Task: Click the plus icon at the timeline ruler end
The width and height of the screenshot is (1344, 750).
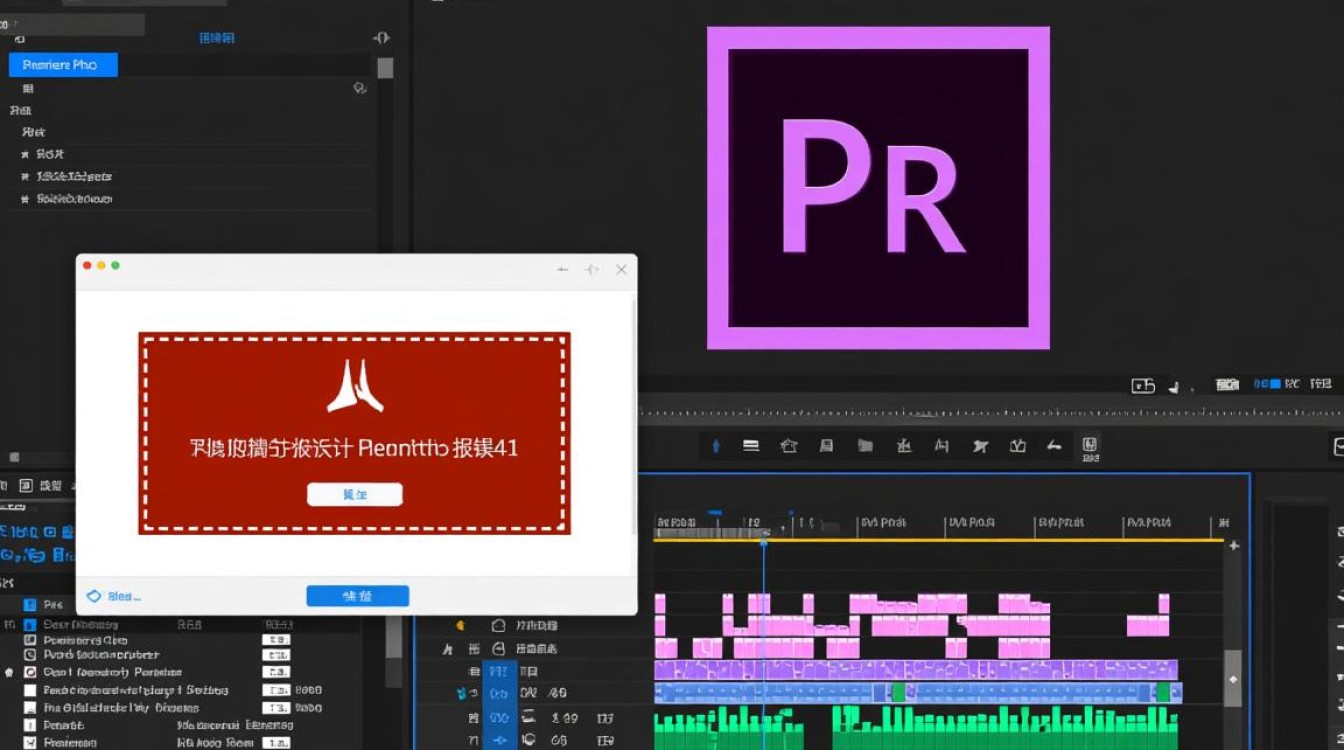Action: click(x=1234, y=545)
